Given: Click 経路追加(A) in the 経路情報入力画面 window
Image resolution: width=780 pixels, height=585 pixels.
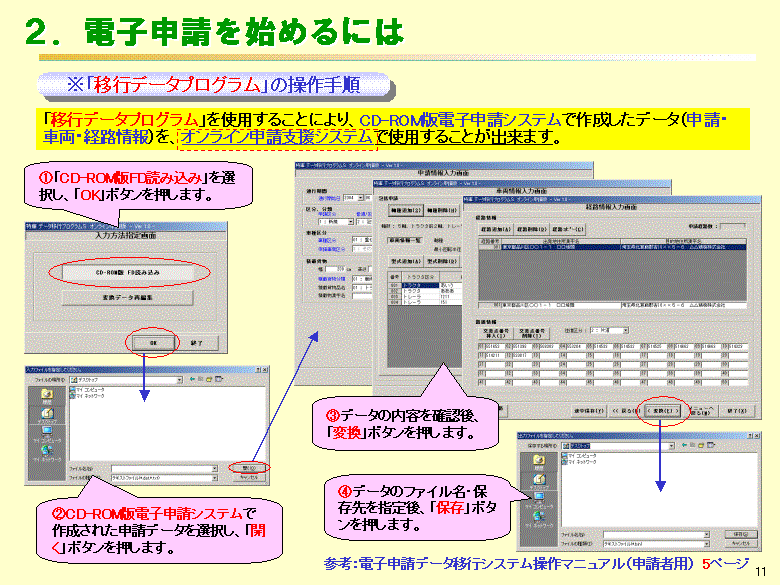Looking at the screenshot, I should (x=496, y=229).
